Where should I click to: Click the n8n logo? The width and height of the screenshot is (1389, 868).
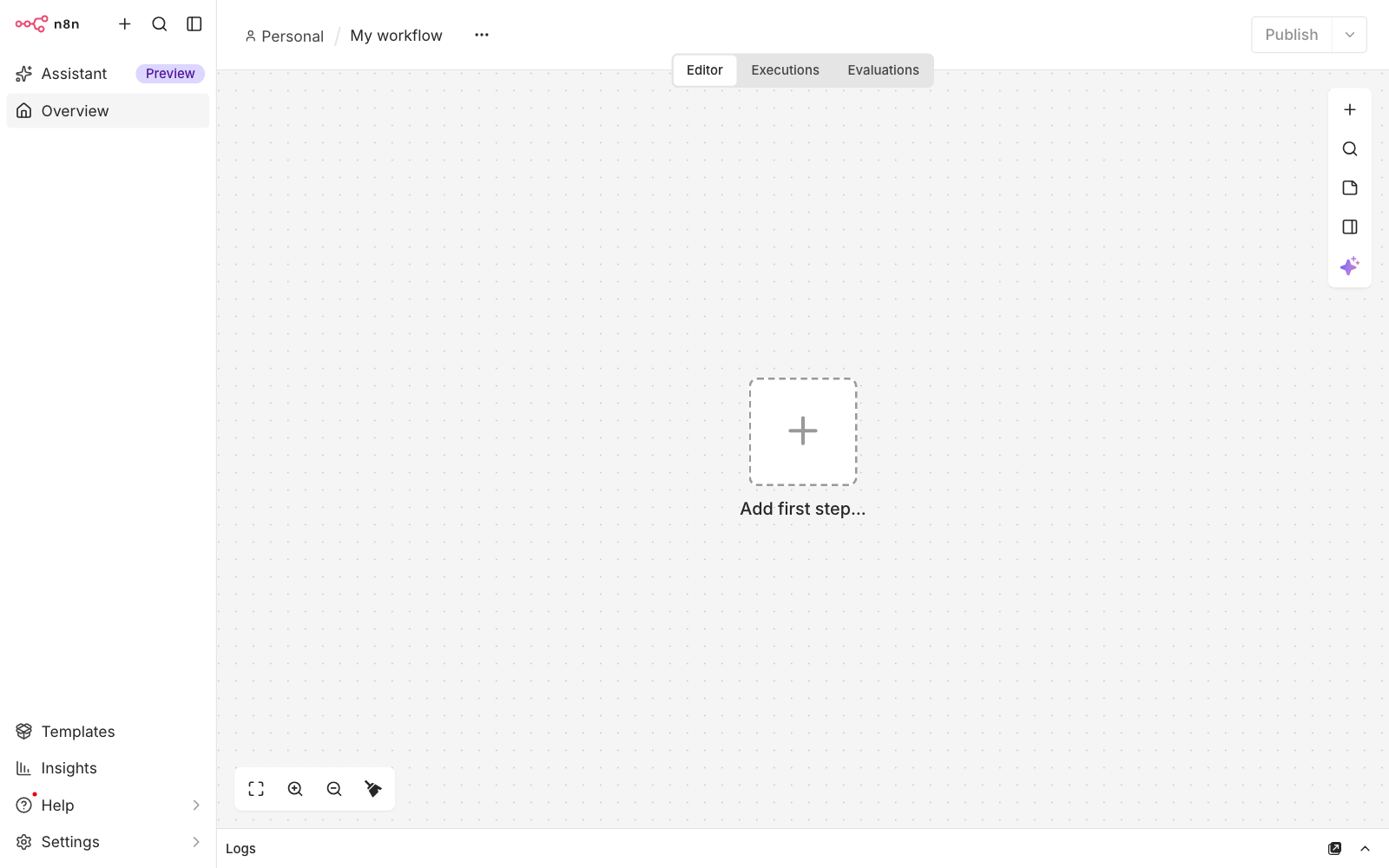click(47, 24)
